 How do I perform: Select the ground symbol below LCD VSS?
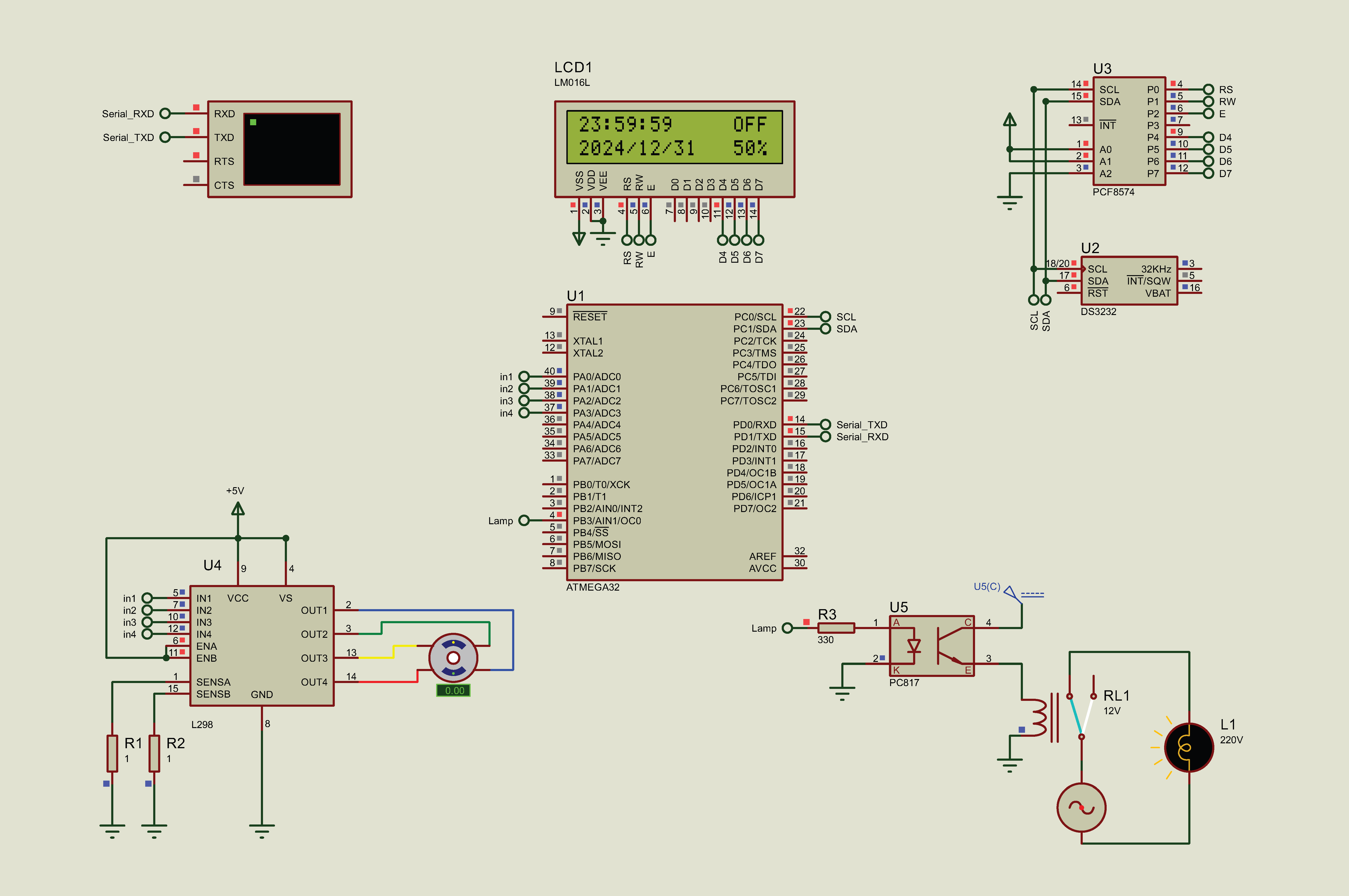coord(602,238)
